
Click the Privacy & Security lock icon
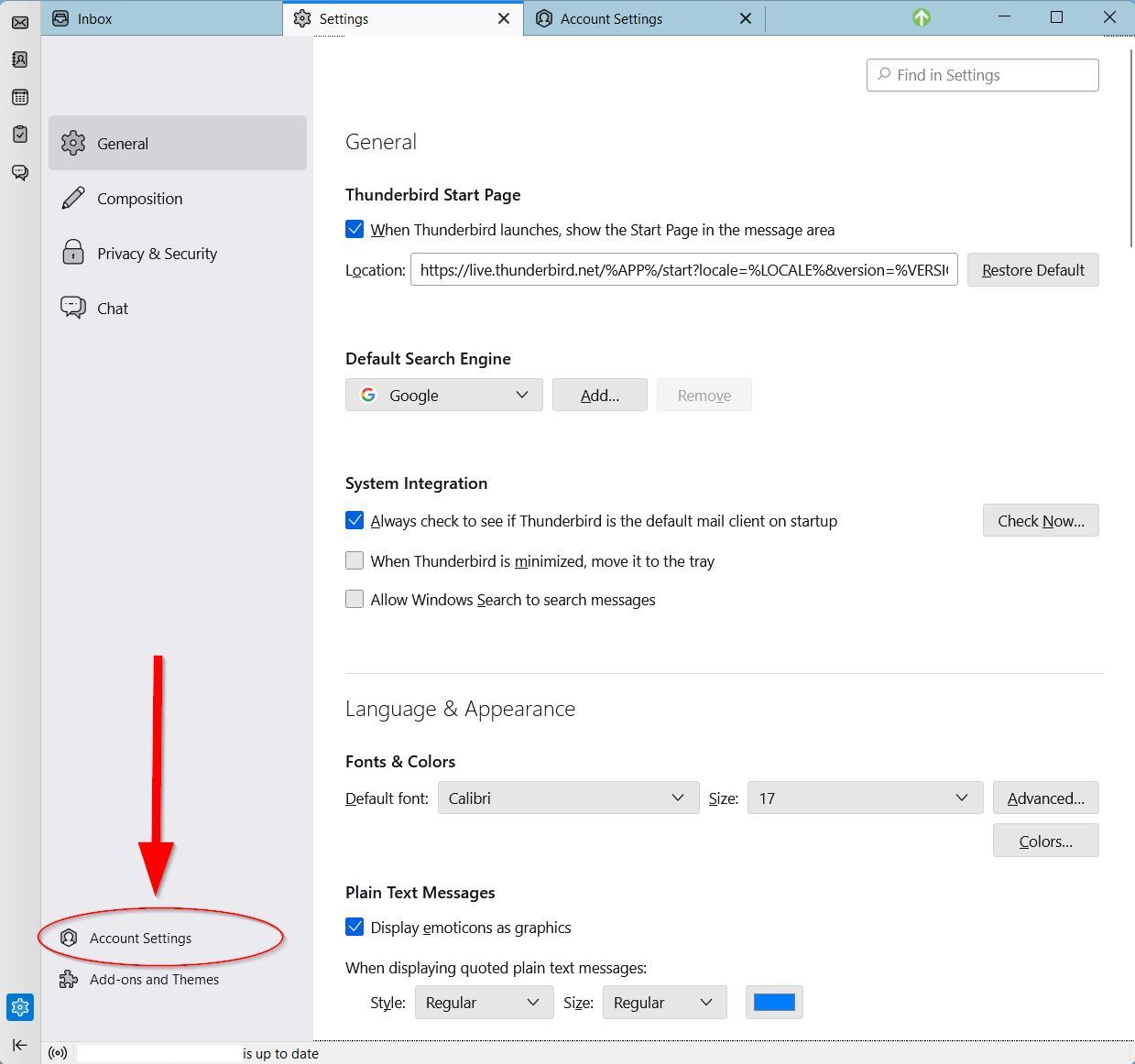coord(73,253)
